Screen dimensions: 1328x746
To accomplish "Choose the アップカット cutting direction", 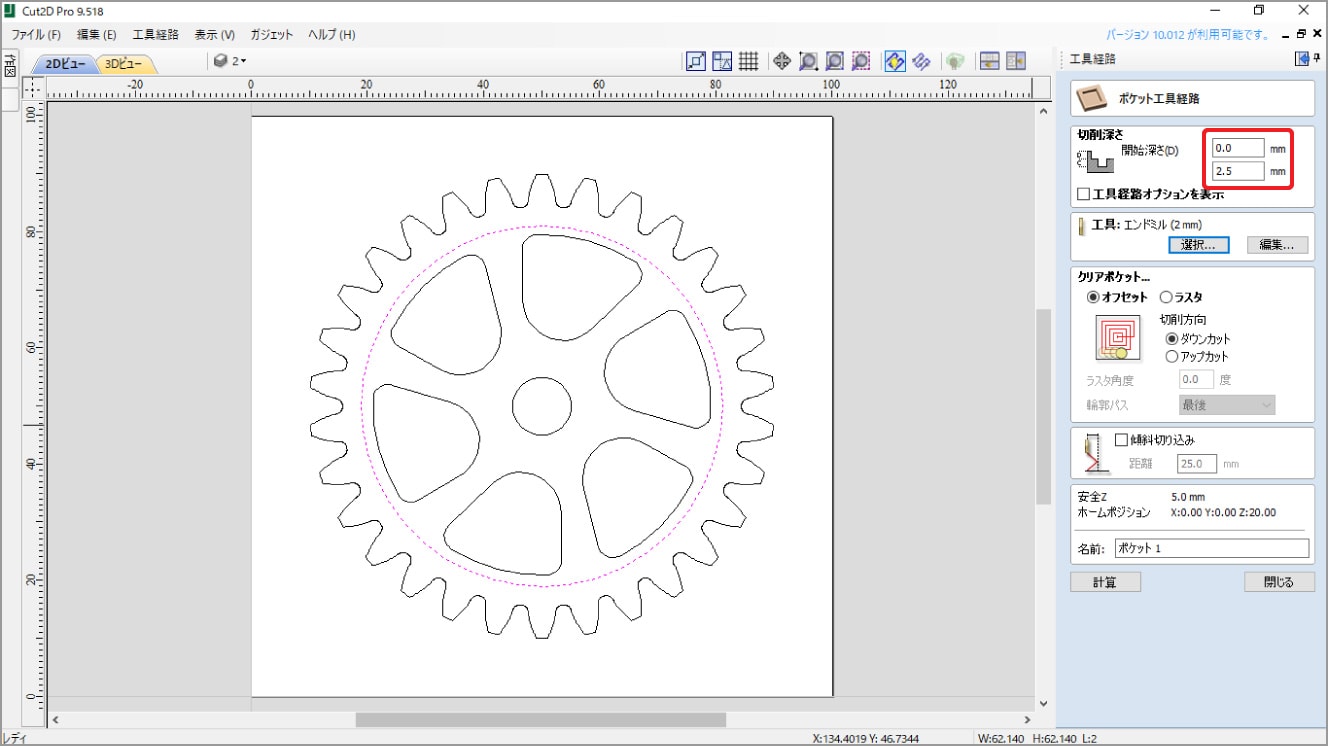I will pos(1173,356).
